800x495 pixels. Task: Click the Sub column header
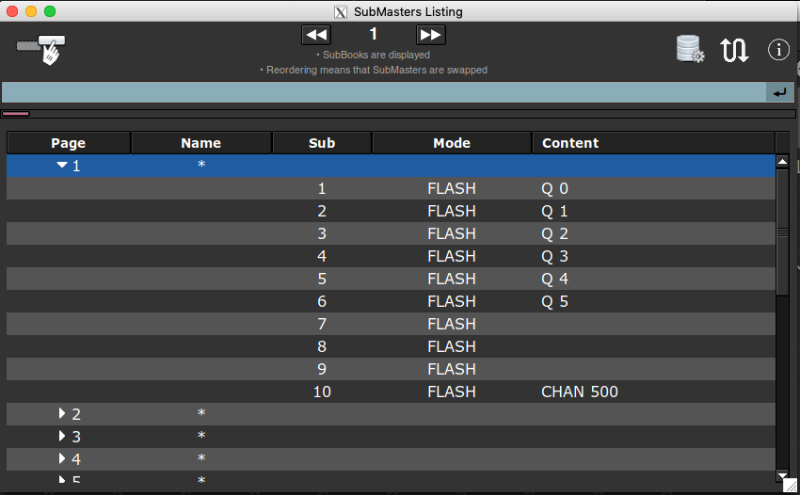click(x=322, y=143)
